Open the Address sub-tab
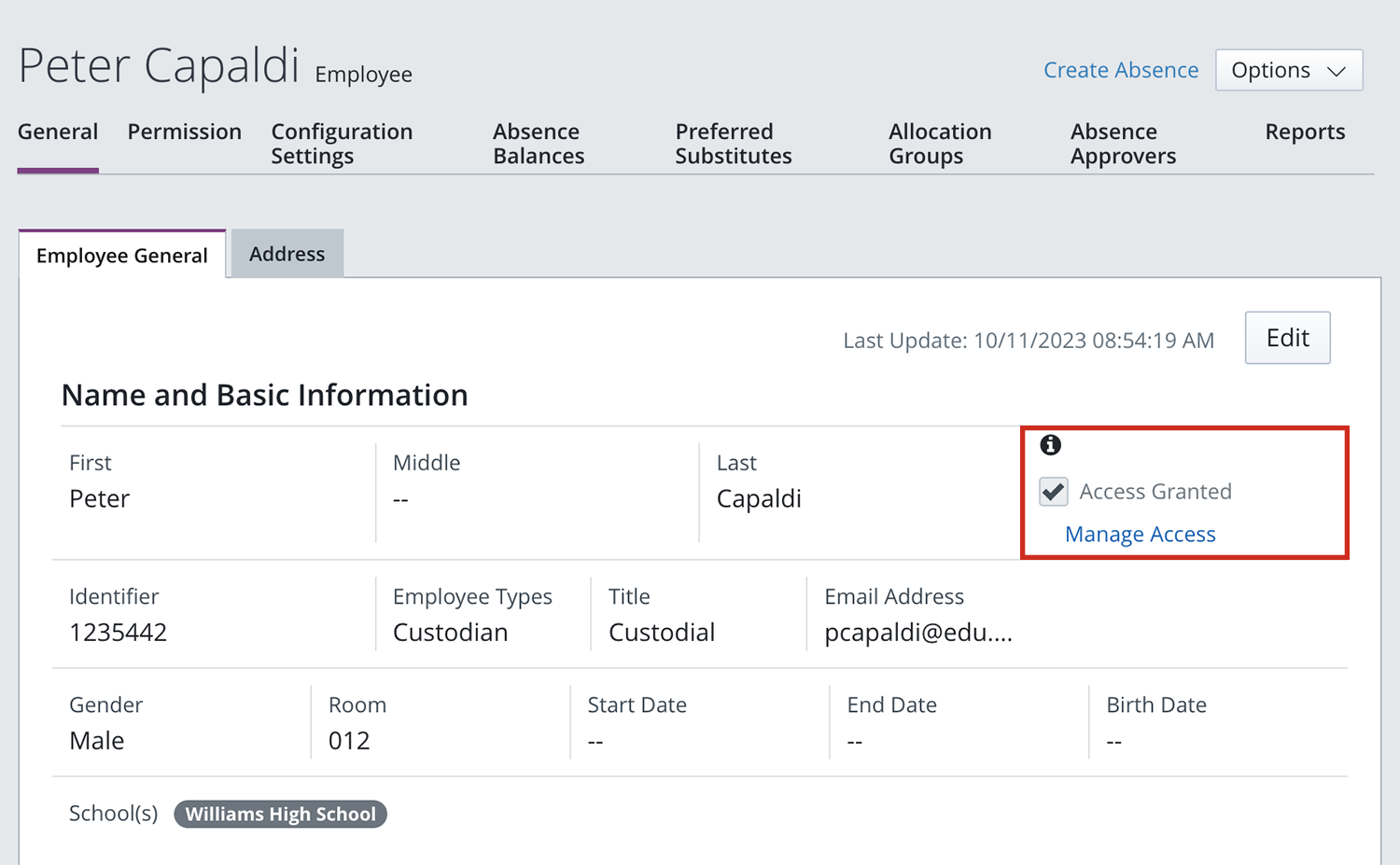This screenshot has height=865, width=1400. pos(287,255)
